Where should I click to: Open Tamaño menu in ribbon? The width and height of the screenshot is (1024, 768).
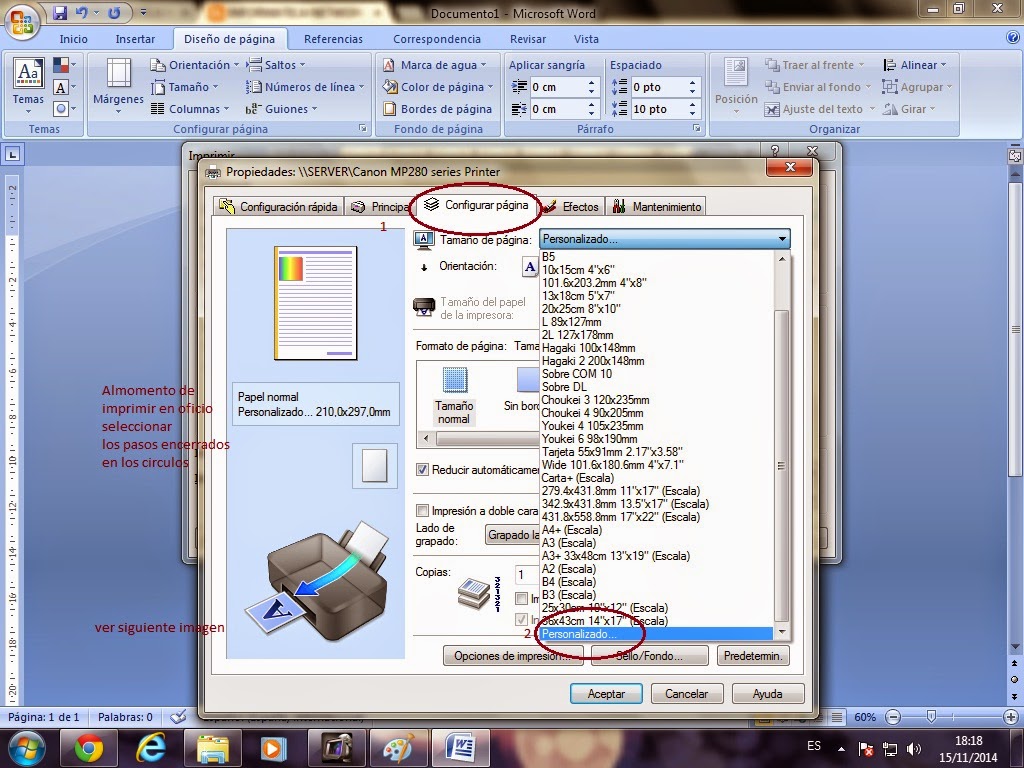(185, 87)
